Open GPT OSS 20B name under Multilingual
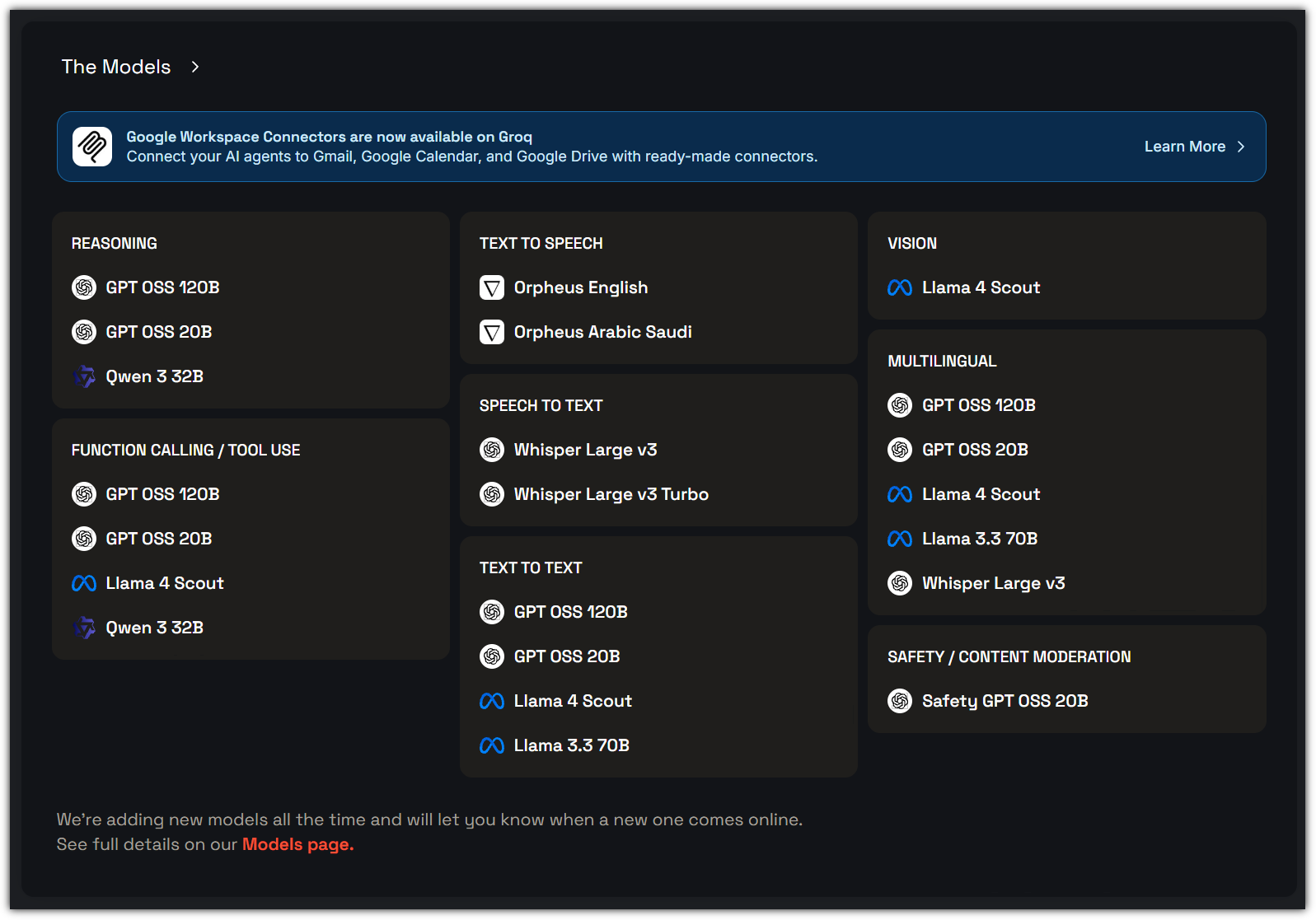The height and width of the screenshot is (920, 1316). pos(976,450)
